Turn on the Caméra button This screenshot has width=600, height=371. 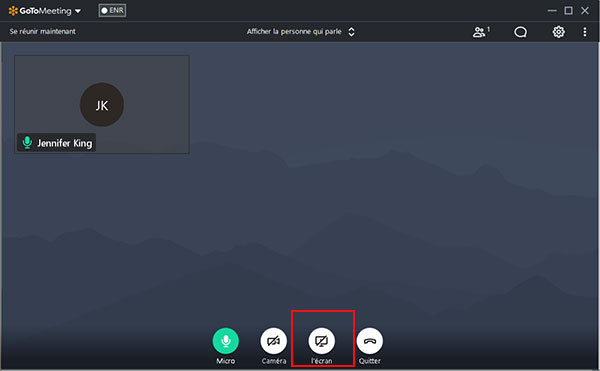point(274,340)
